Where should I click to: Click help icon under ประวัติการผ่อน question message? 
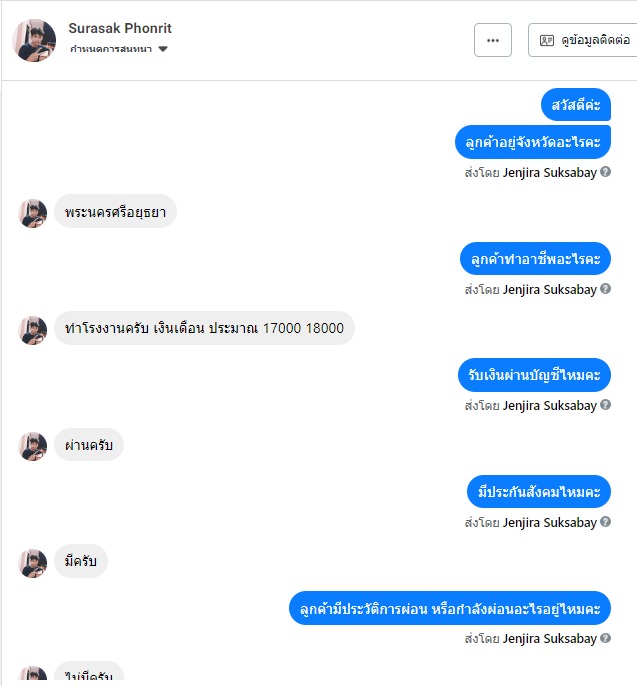606,638
